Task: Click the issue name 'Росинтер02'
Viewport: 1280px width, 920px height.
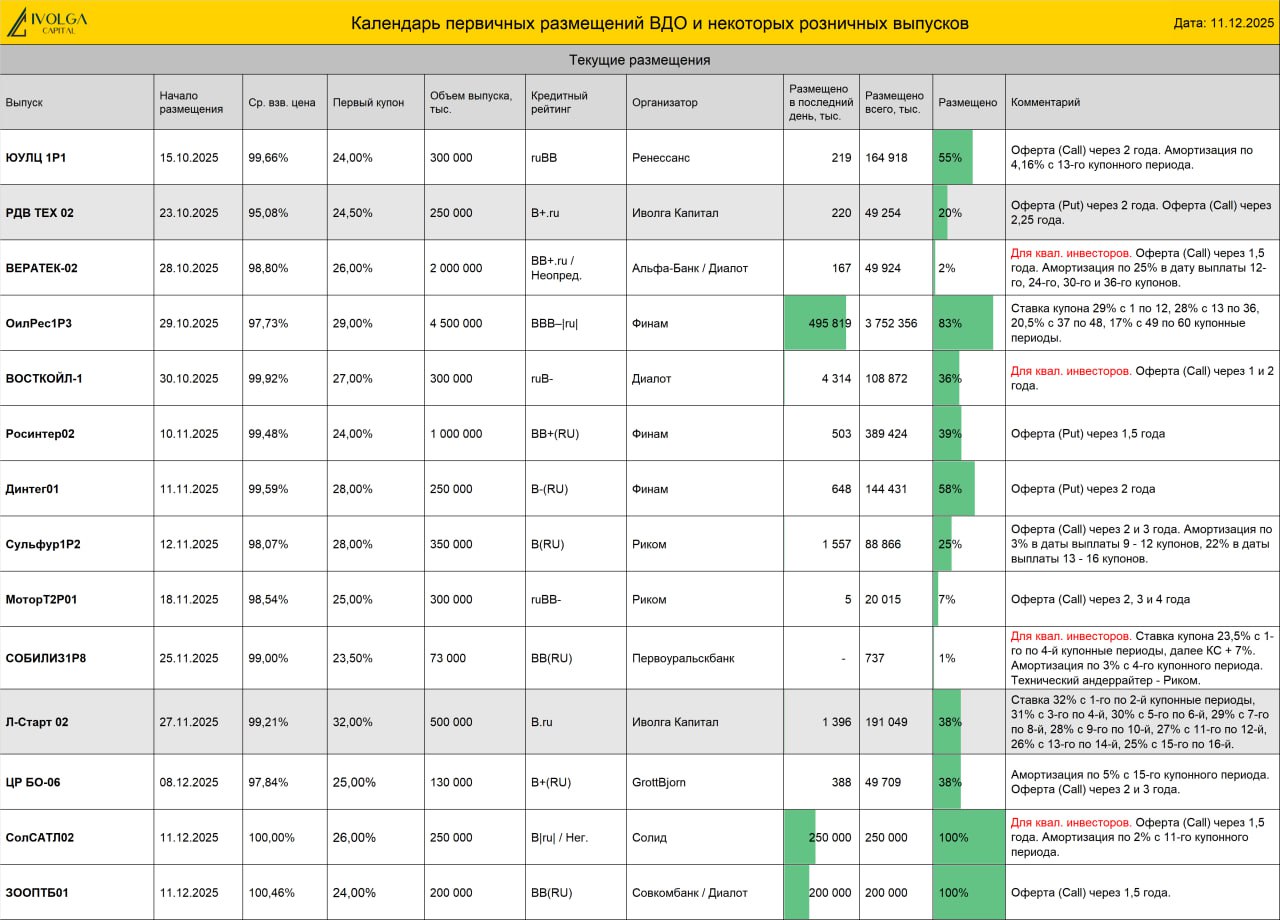Action: (40, 434)
